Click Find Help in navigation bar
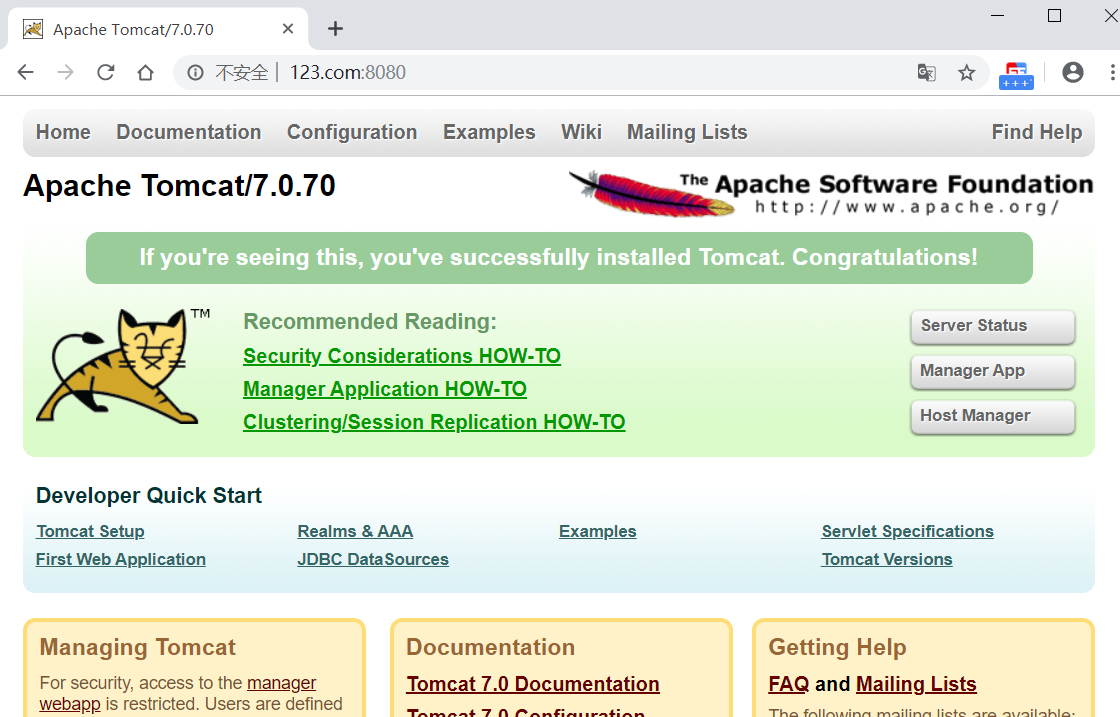Viewport: 1120px width, 717px height. coord(1036,132)
